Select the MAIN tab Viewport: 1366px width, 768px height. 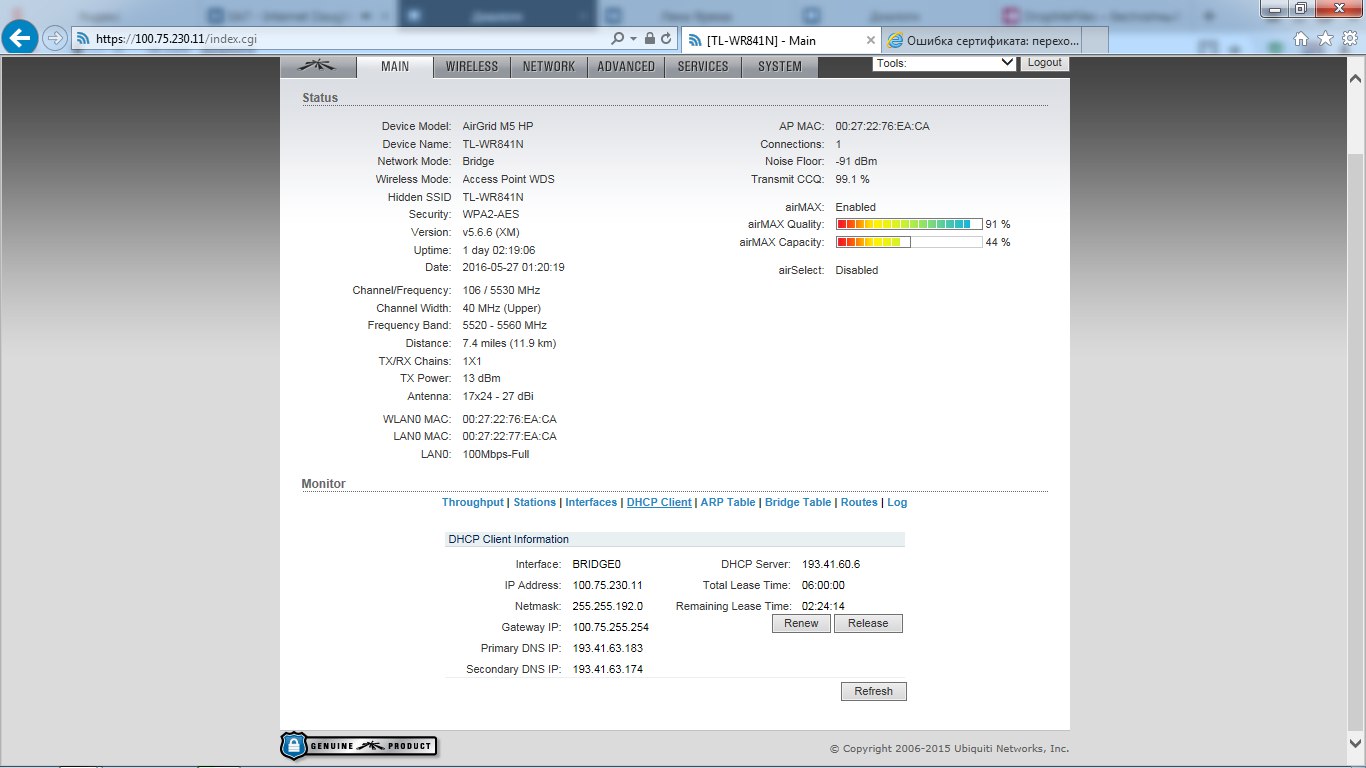pos(395,66)
